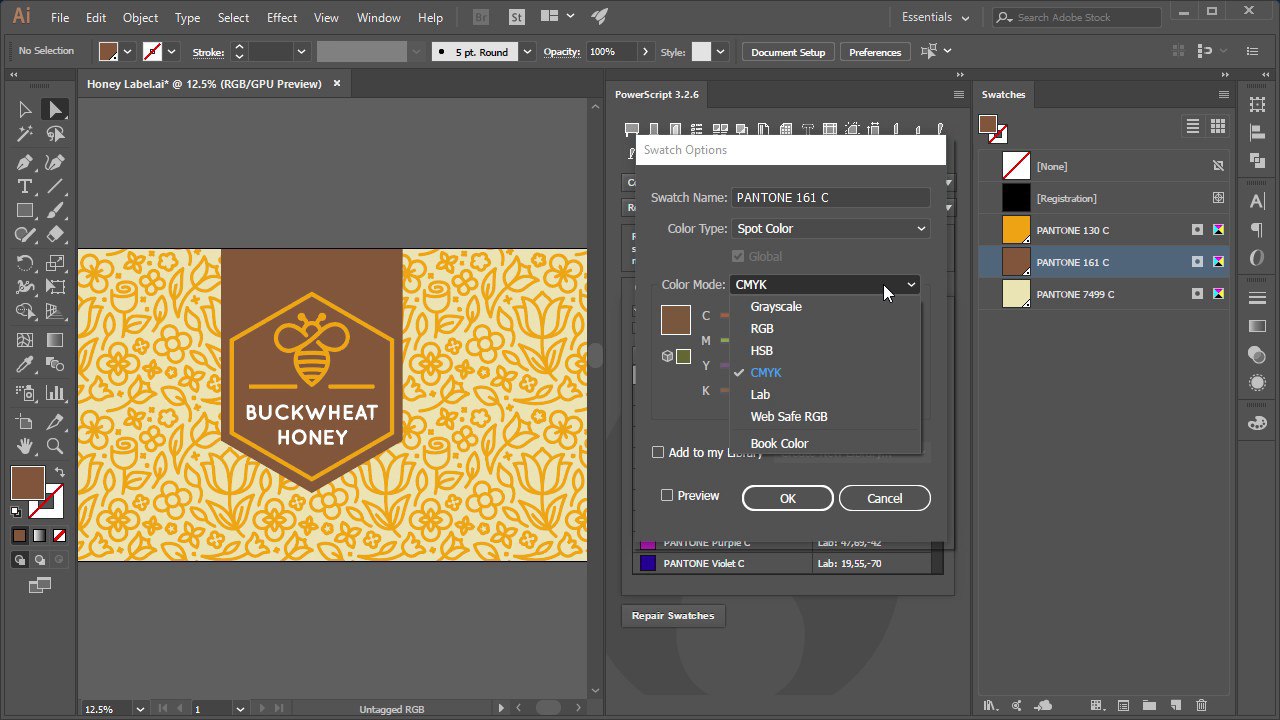Set fill to Color mode button

click(19, 536)
